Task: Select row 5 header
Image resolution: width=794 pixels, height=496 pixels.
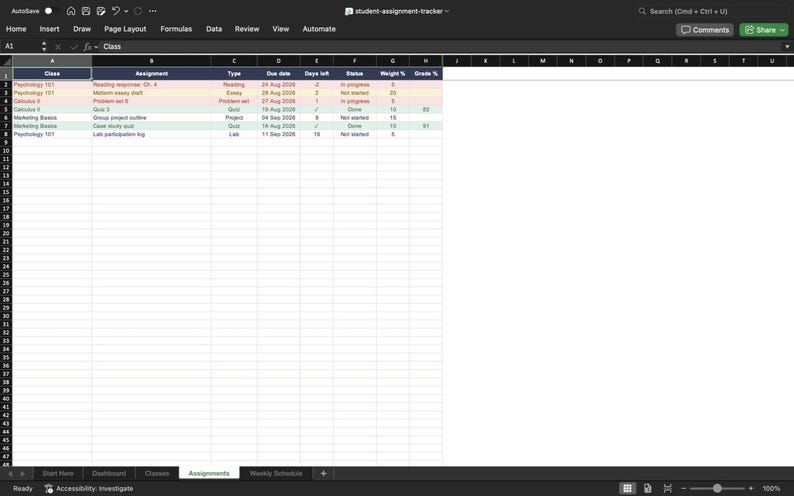Action: 6,109
